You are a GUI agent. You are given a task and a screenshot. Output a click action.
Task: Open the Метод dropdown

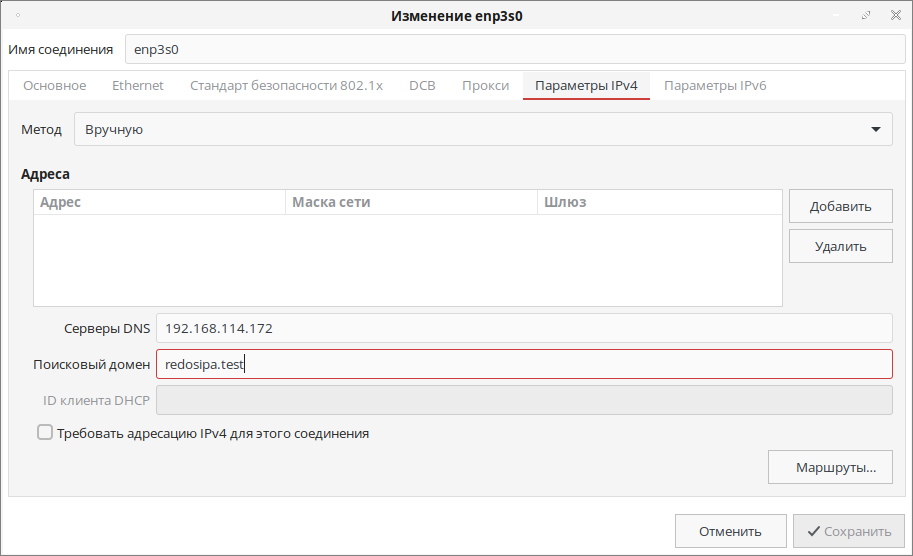(x=483, y=129)
